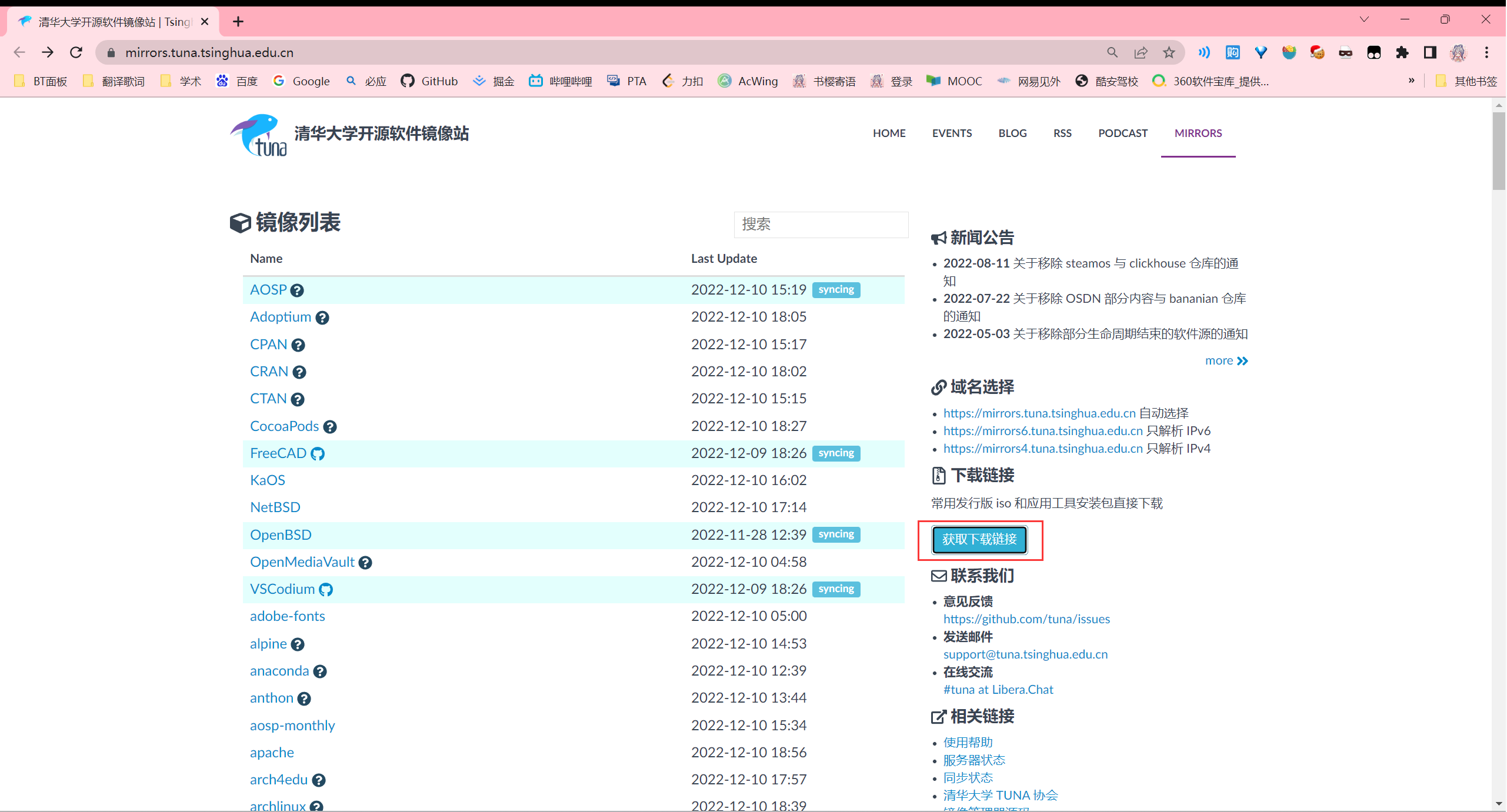Image resolution: width=1507 pixels, height=812 pixels.
Task: Open the VSCodium GitHub icon
Action: coord(326,590)
